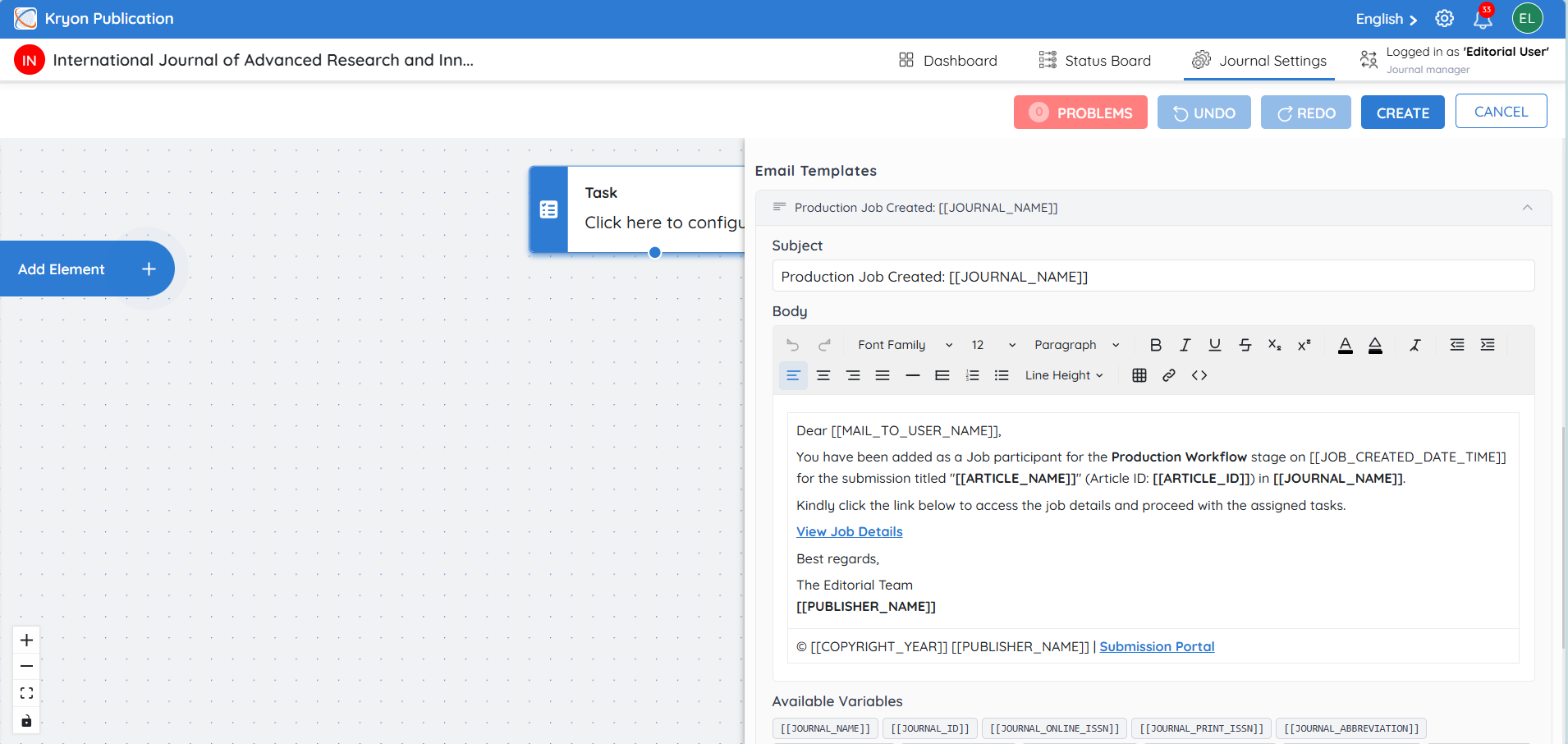
Task: Click the CANCEL button
Action: coord(1501,111)
